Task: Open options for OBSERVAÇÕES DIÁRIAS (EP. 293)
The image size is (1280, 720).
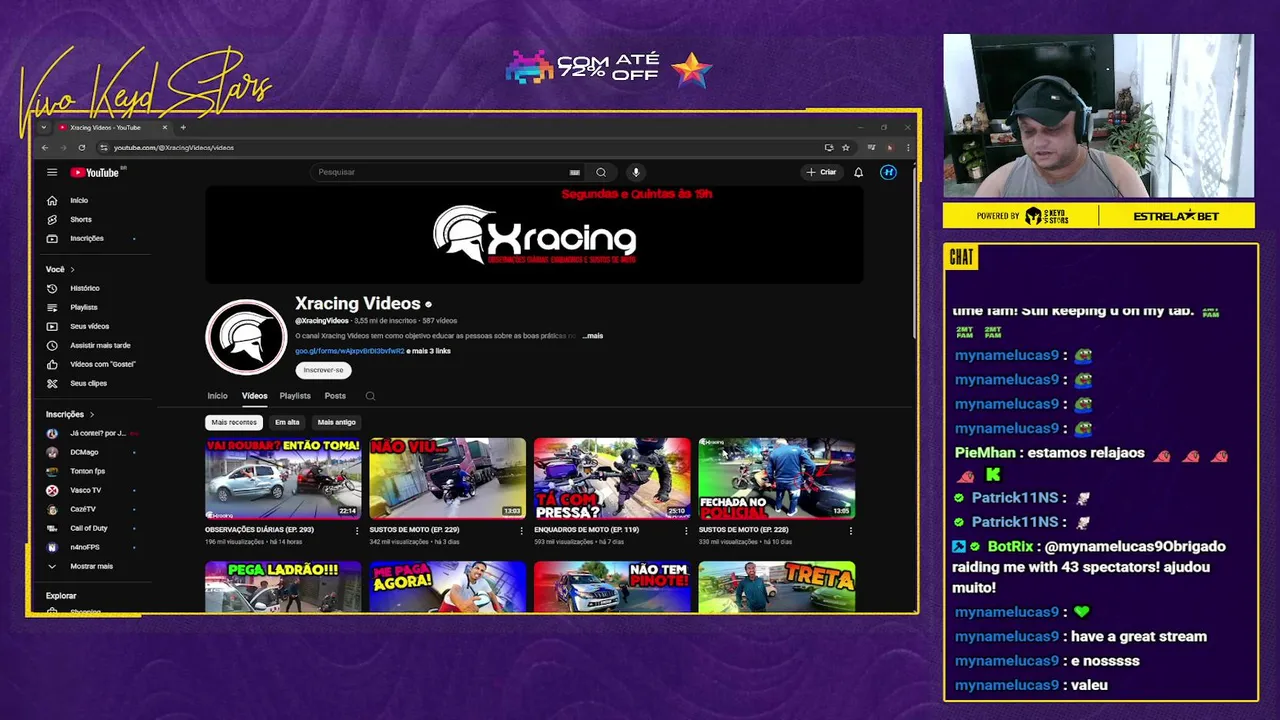Action: point(357,531)
